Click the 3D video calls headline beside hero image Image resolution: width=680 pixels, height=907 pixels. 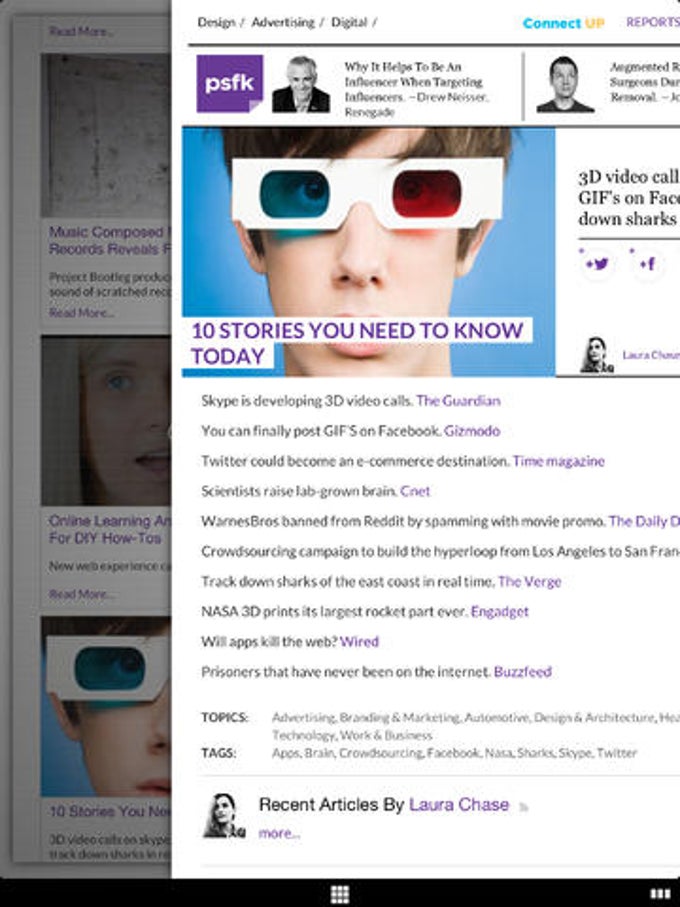[x=629, y=198]
